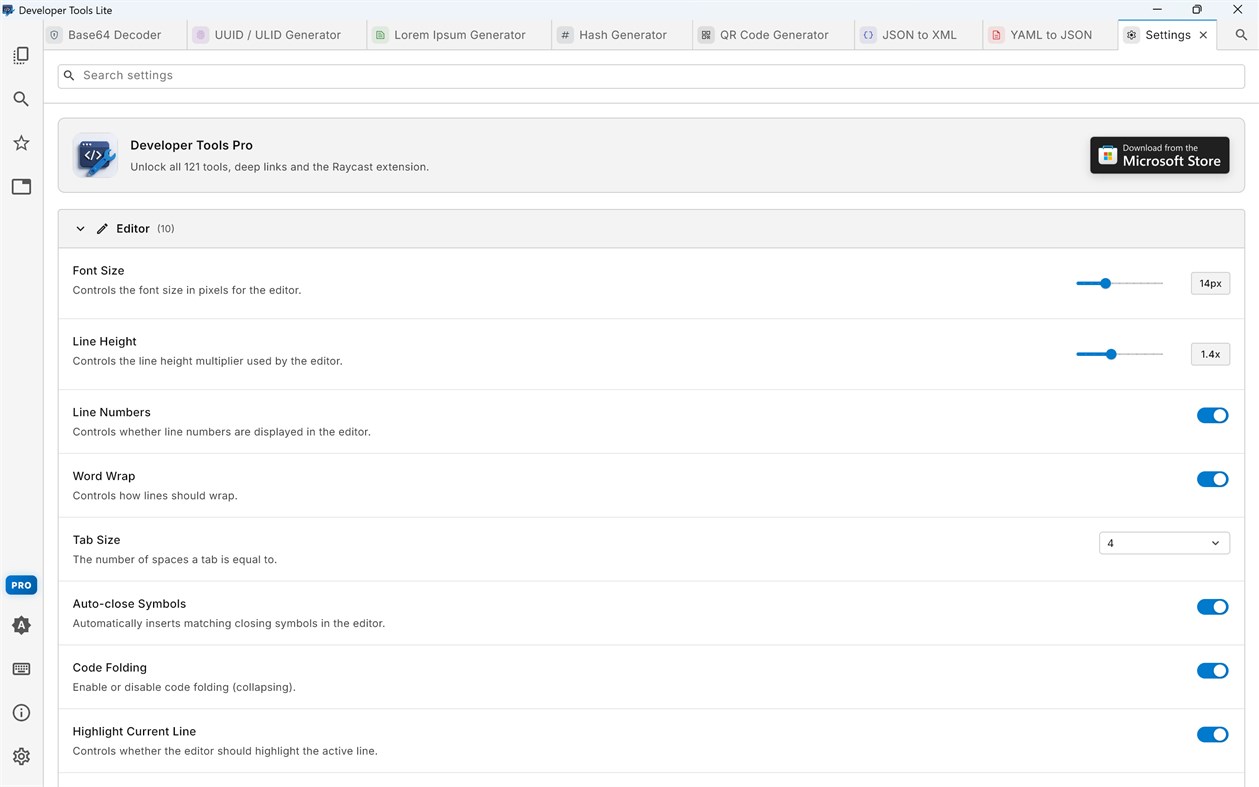The height and width of the screenshot is (787, 1259).
Task: Click the tab bar search icon
Action: pyautogui.click(x=1241, y=35)
